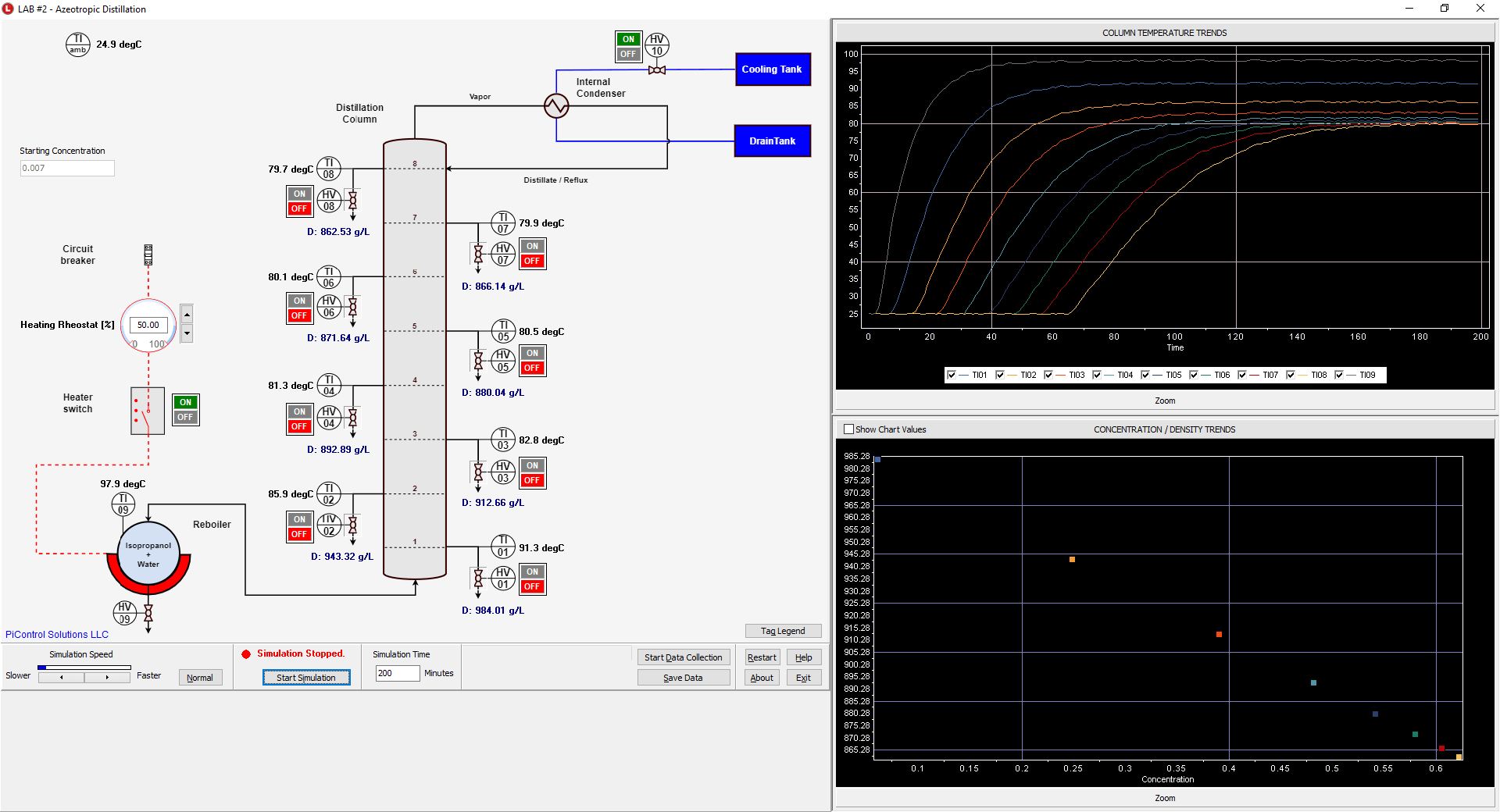Open the Help button
1500x812 pixels.
tap(803, 657)
